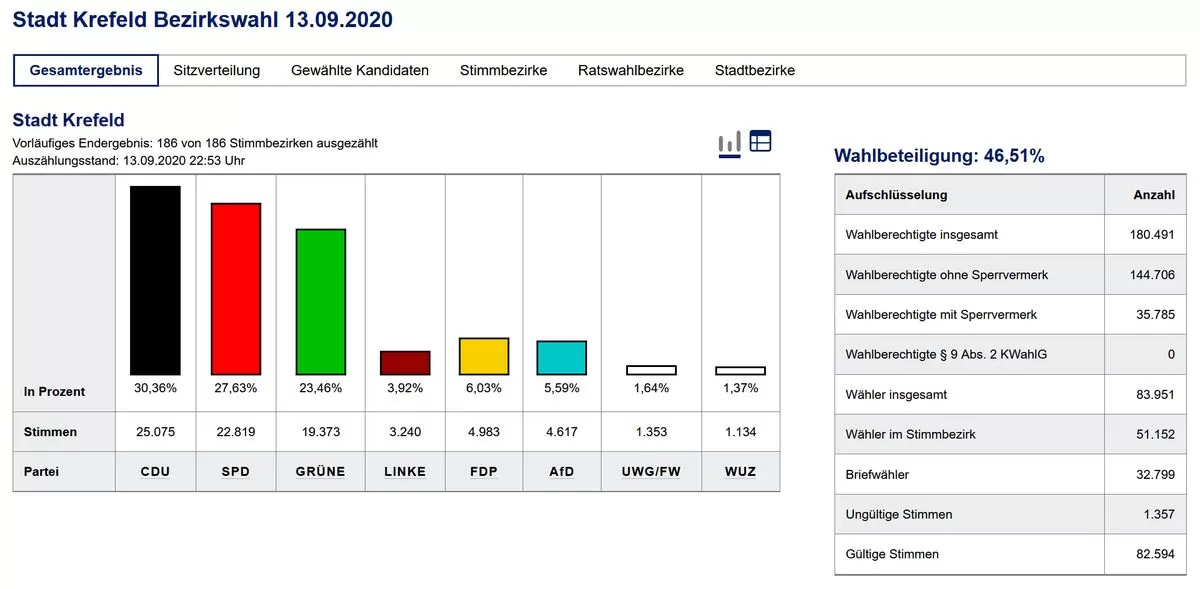The width and height of the screenshot is (1200, 589).
Task: Click the red SPD bar
Action: pyautogui.click(x=235, y=289)
